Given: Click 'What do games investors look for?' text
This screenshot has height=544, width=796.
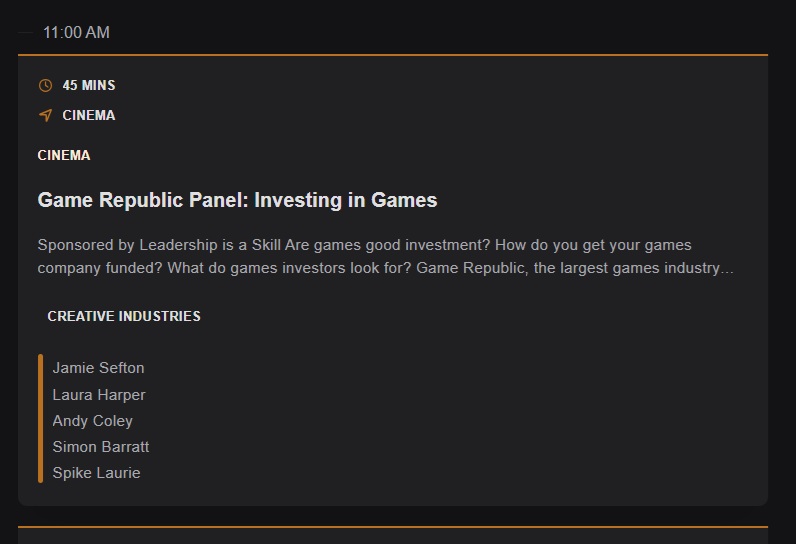Looking at the screenshot, I should [x=290, y=268].
